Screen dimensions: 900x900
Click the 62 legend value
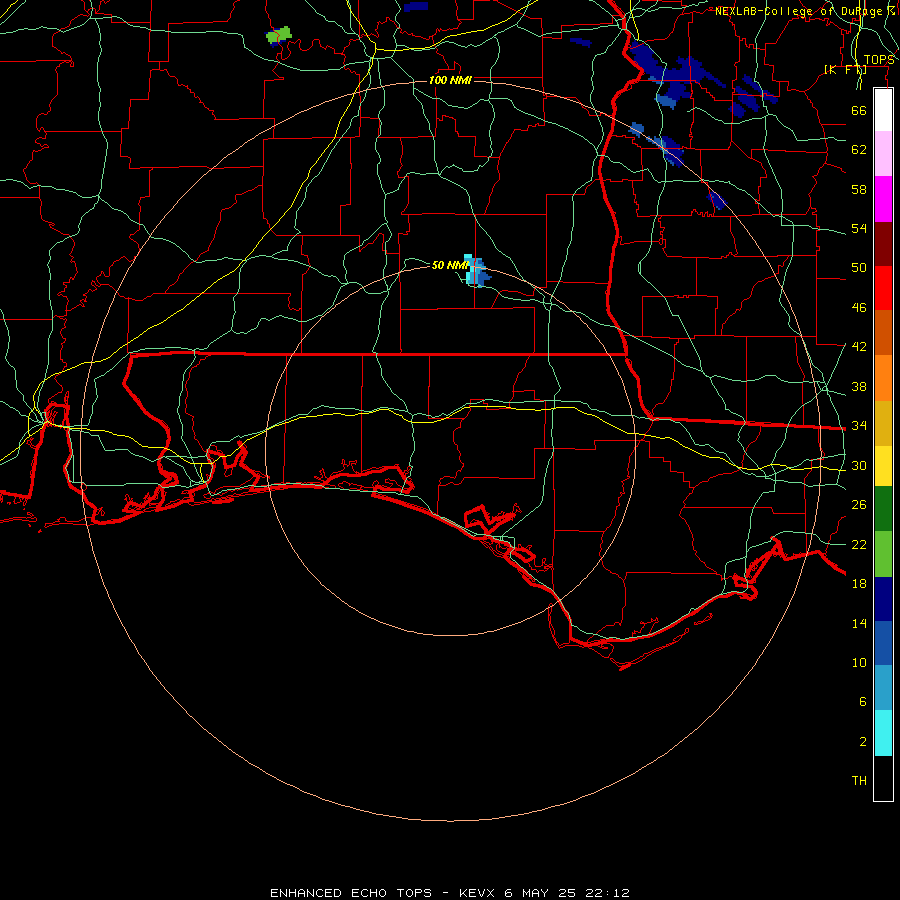click(x=859, y=150)
